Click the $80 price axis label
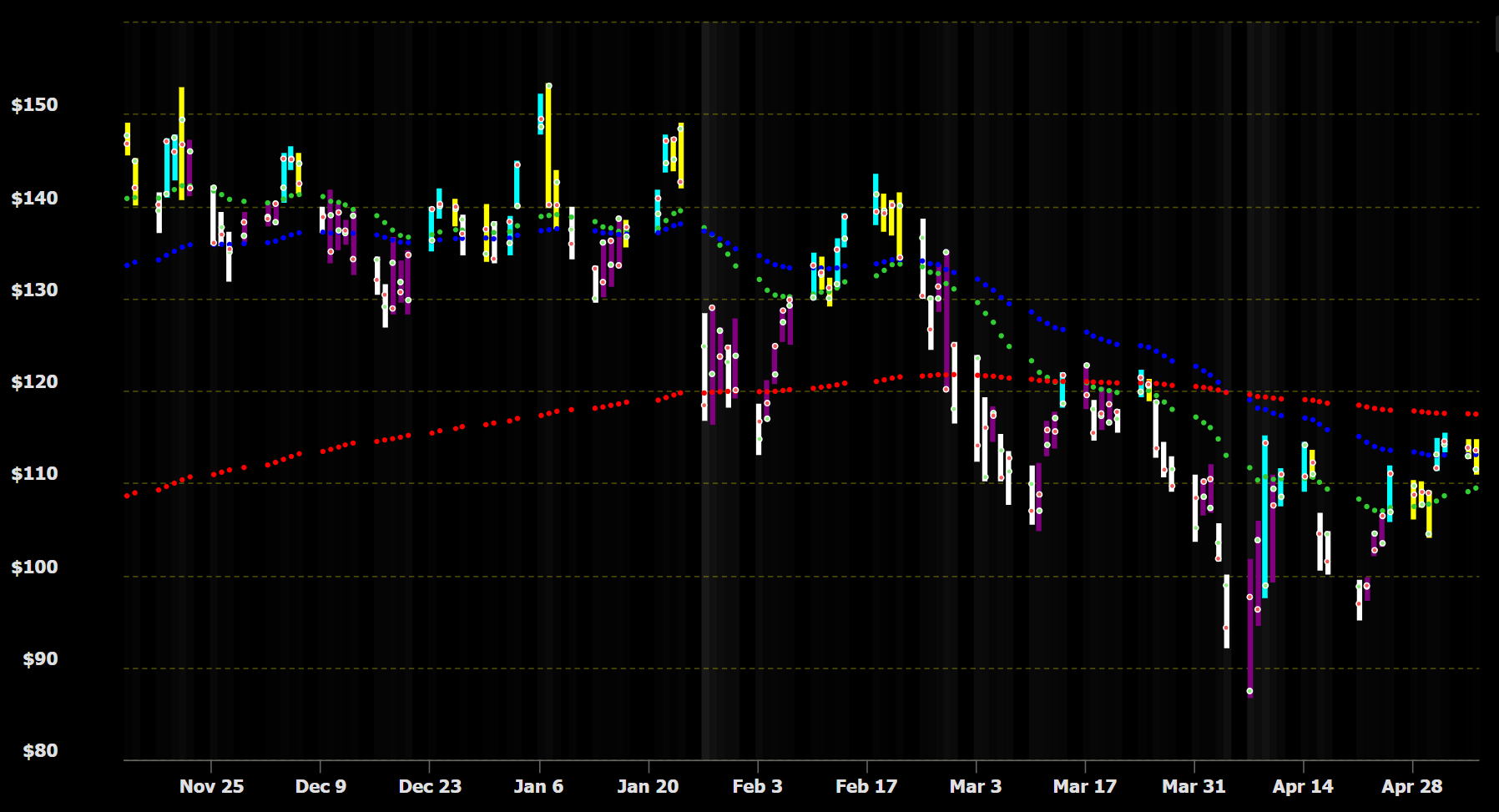Screen dimensions: 1499x812 40,751
